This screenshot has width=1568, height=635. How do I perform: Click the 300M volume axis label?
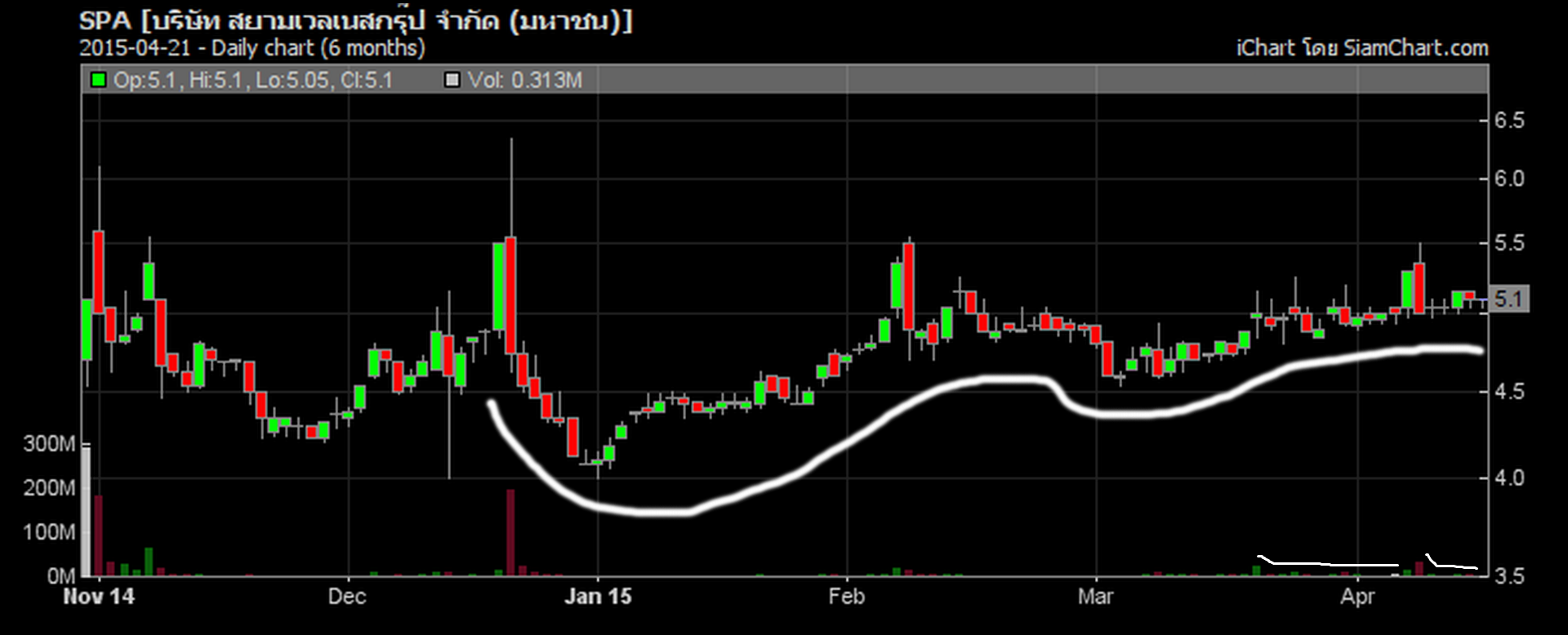[49, 444]
